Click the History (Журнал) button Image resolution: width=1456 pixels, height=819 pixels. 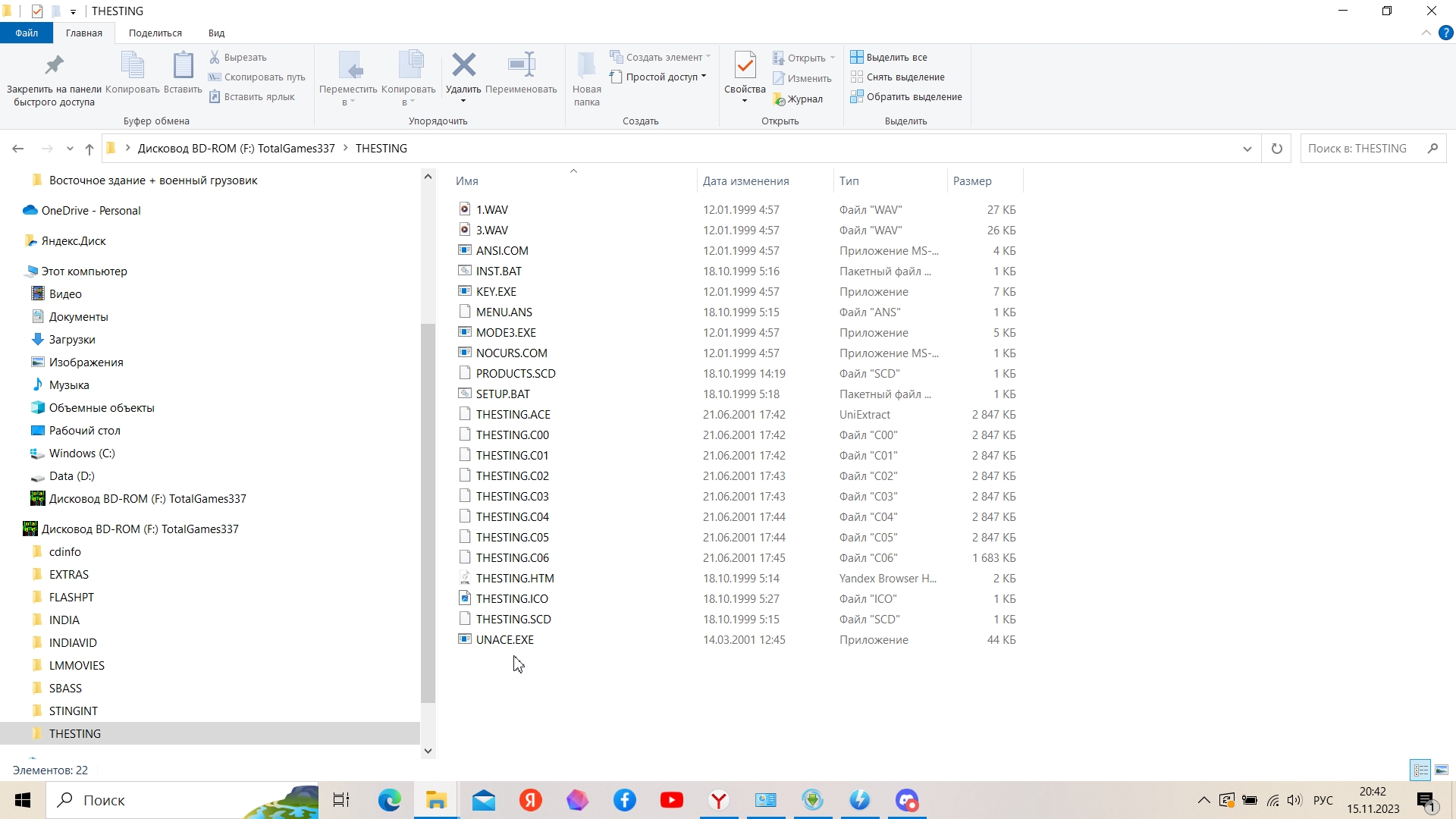(798, 99)
